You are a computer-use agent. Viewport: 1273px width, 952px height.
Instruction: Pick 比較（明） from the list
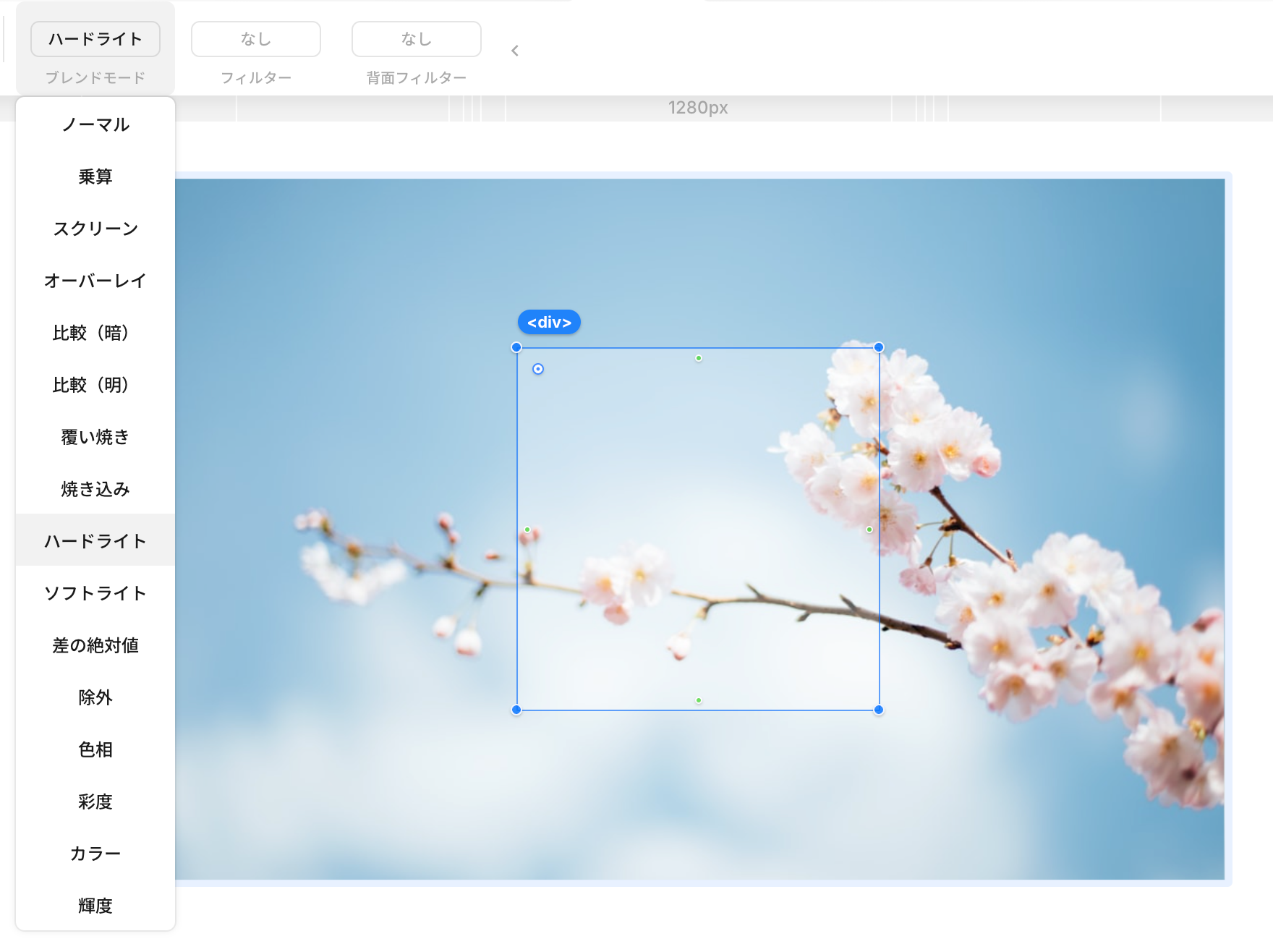point(95,385)
